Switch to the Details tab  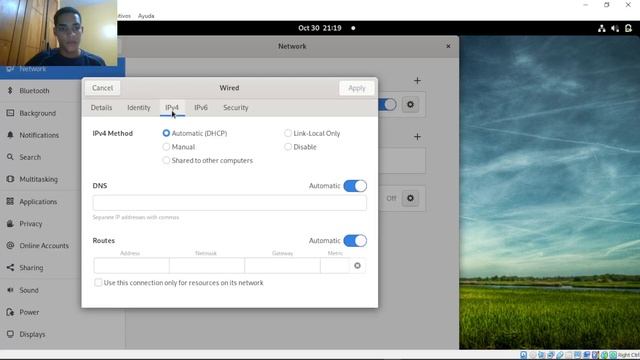pos(101,108)
